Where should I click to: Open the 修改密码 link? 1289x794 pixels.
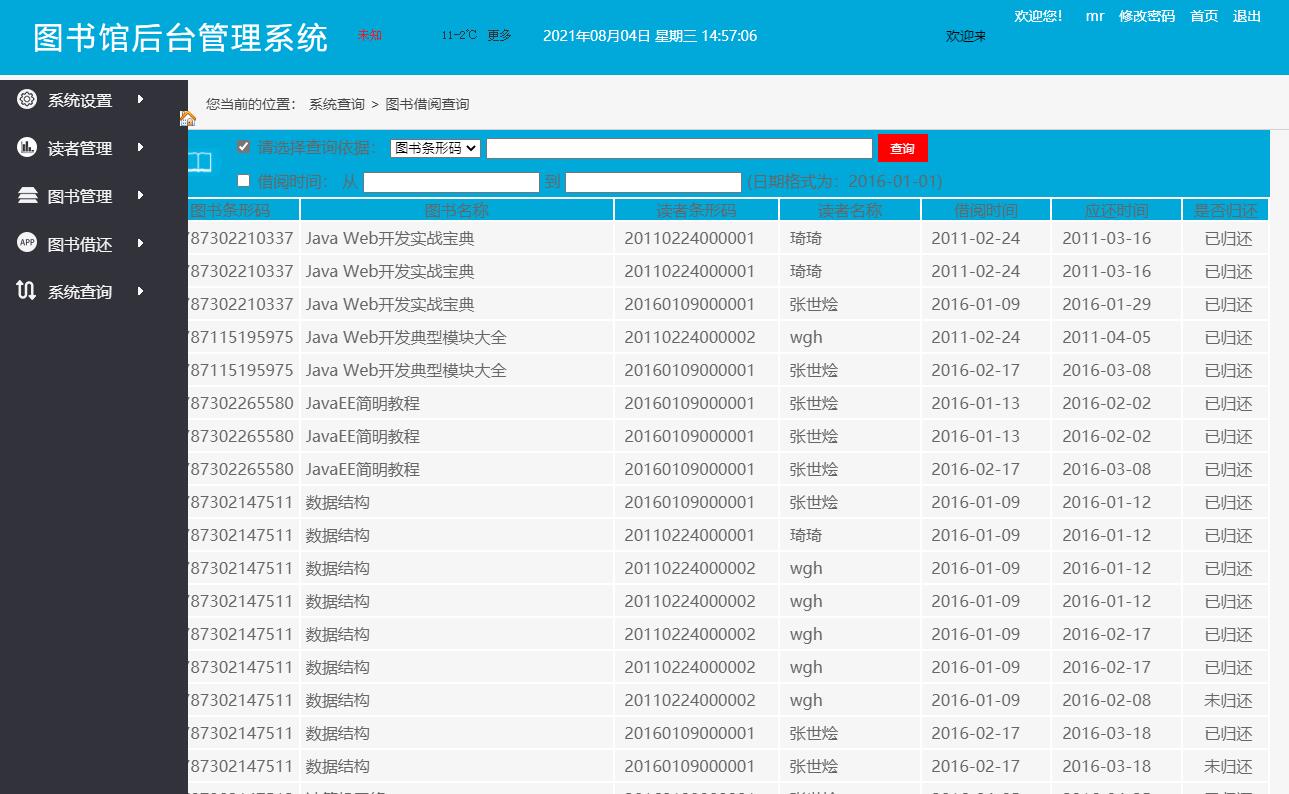(x=1147, y=16)
